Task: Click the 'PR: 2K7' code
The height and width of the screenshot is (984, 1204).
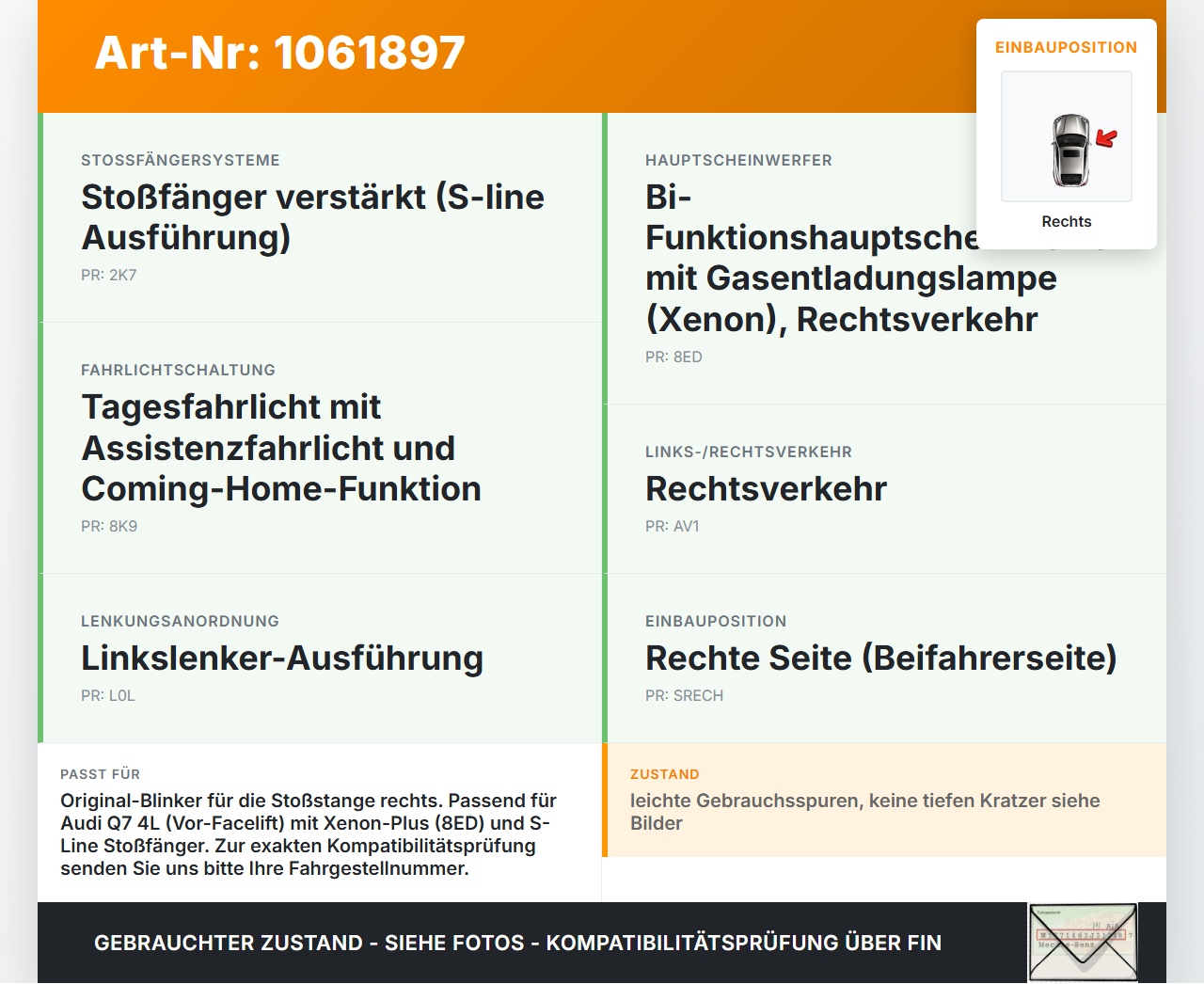Action: 109,275
